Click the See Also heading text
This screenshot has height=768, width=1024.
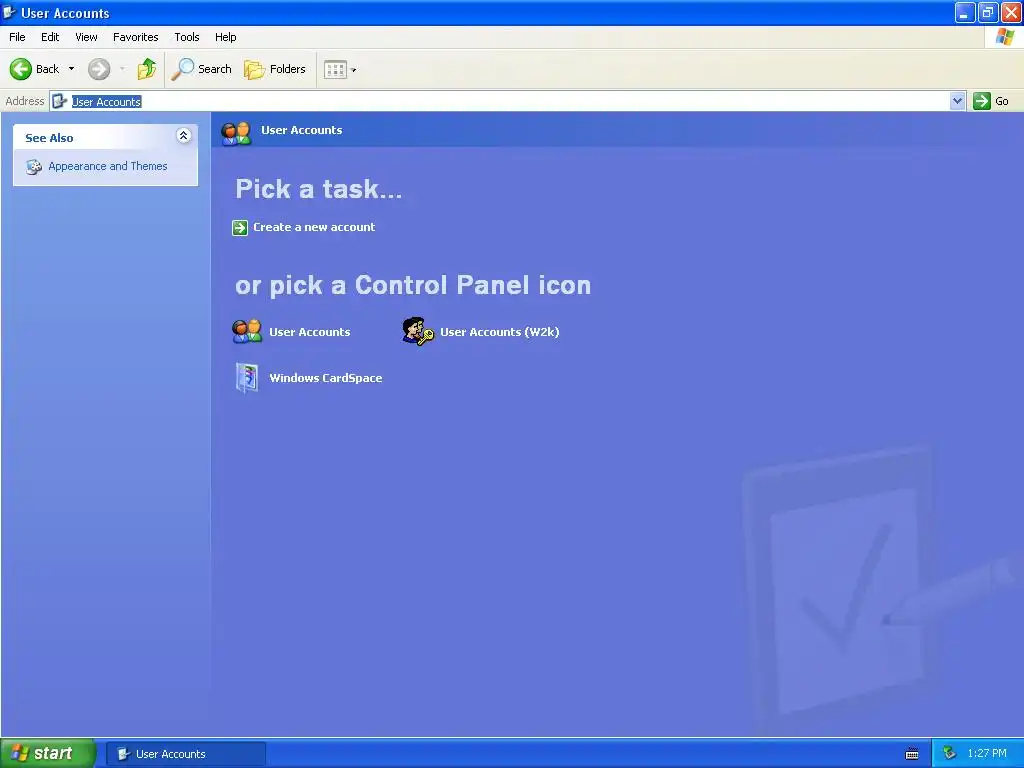pyautogui.click(x=49, y=138)
